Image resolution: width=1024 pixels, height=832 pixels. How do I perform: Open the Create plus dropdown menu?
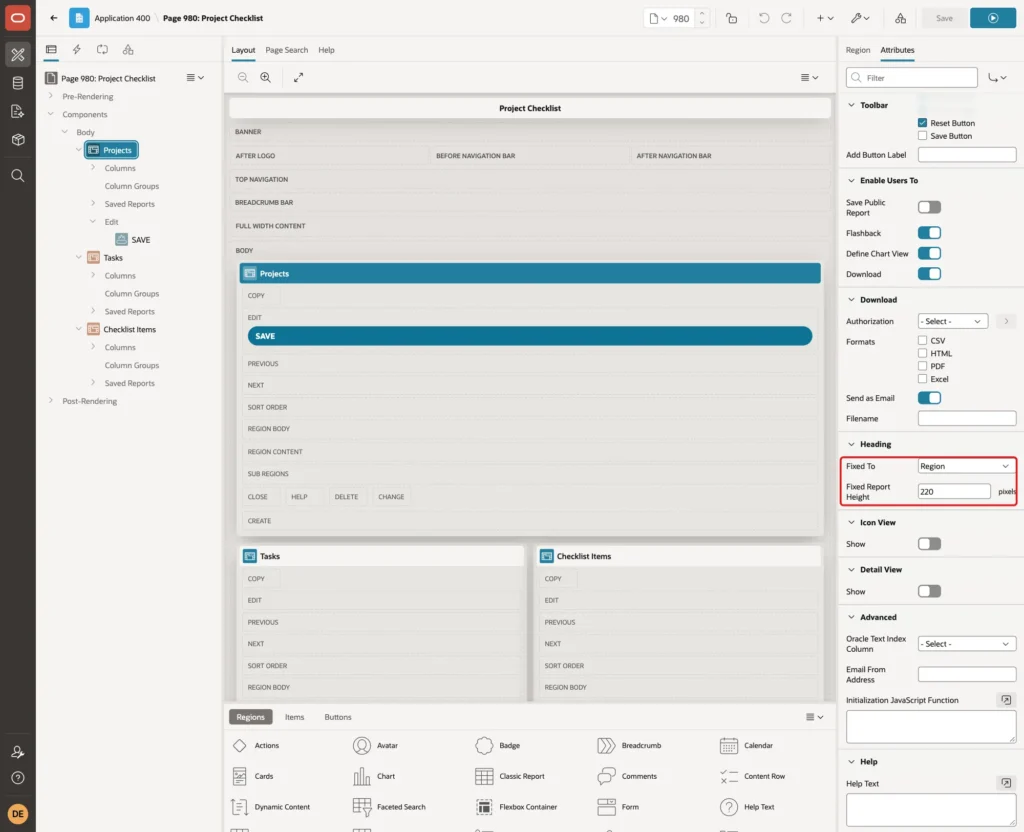point(825,18)
